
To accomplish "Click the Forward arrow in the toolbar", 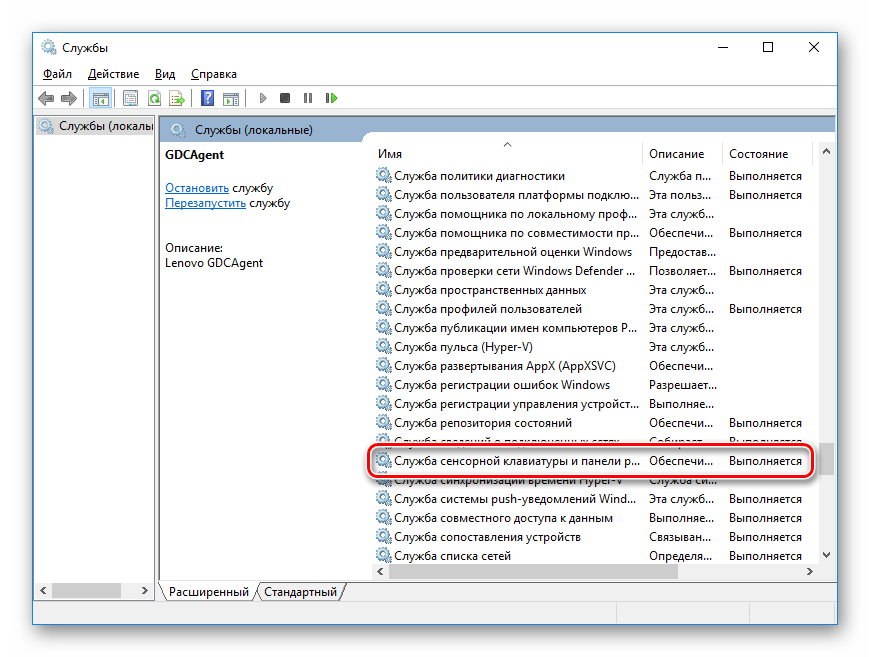I will tap(68, 98).
